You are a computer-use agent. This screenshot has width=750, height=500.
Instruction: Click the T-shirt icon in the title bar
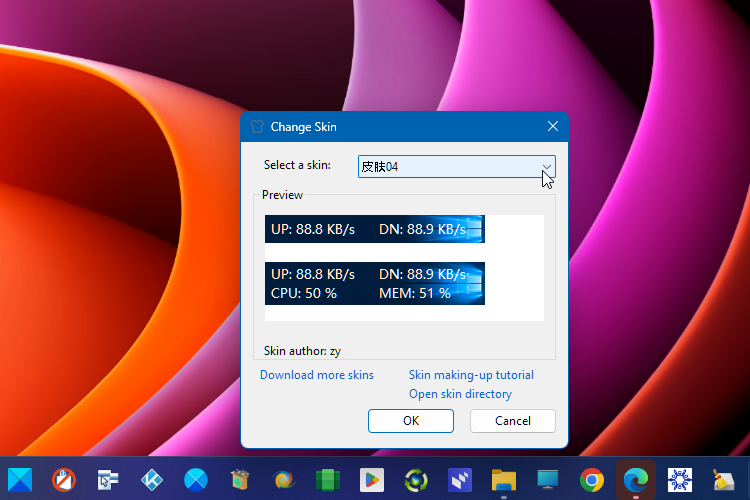coord(257,127)
